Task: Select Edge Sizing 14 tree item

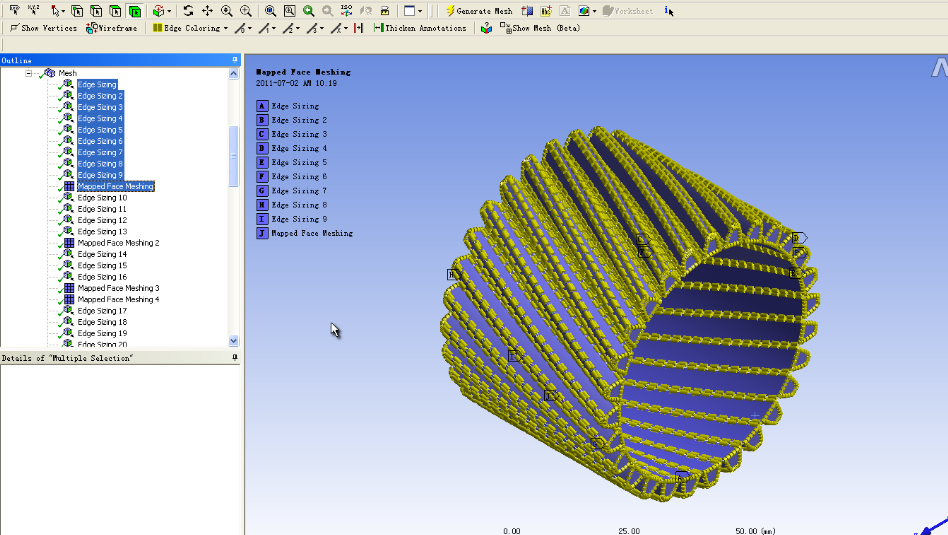Action: point(102,255)
